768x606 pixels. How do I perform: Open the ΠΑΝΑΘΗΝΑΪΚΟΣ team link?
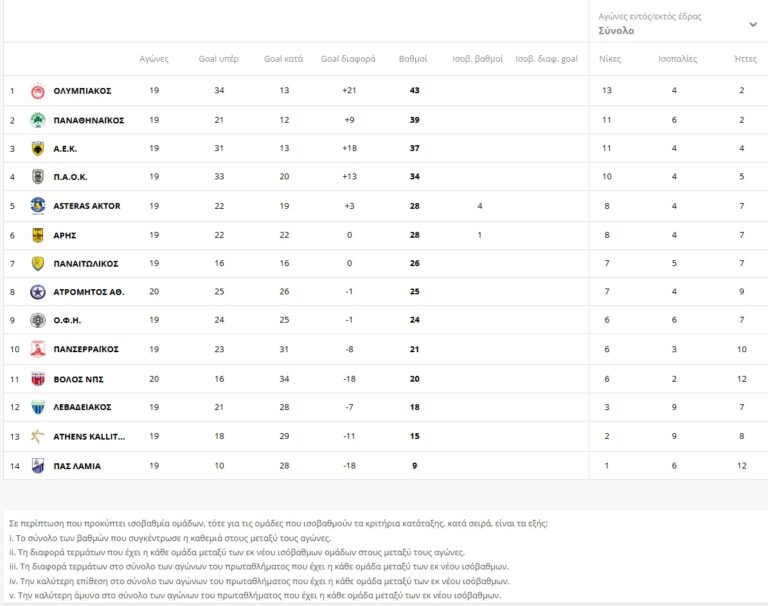88,120
